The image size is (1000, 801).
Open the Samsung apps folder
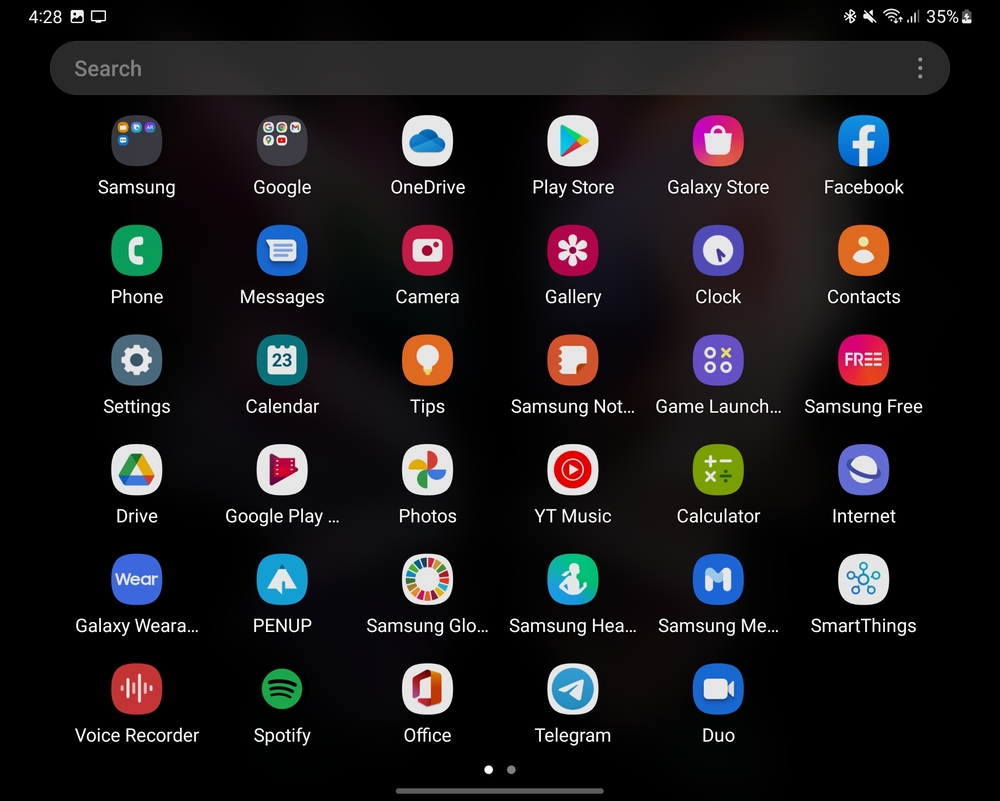136,141
